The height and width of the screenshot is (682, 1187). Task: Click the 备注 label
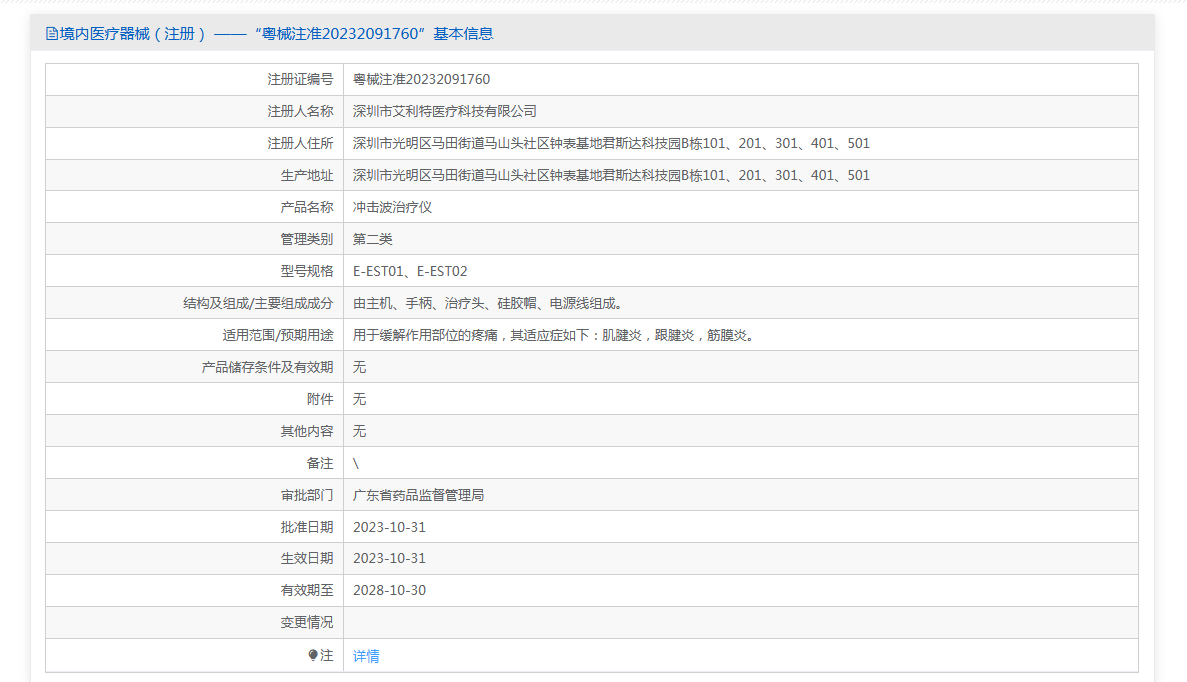320,463
